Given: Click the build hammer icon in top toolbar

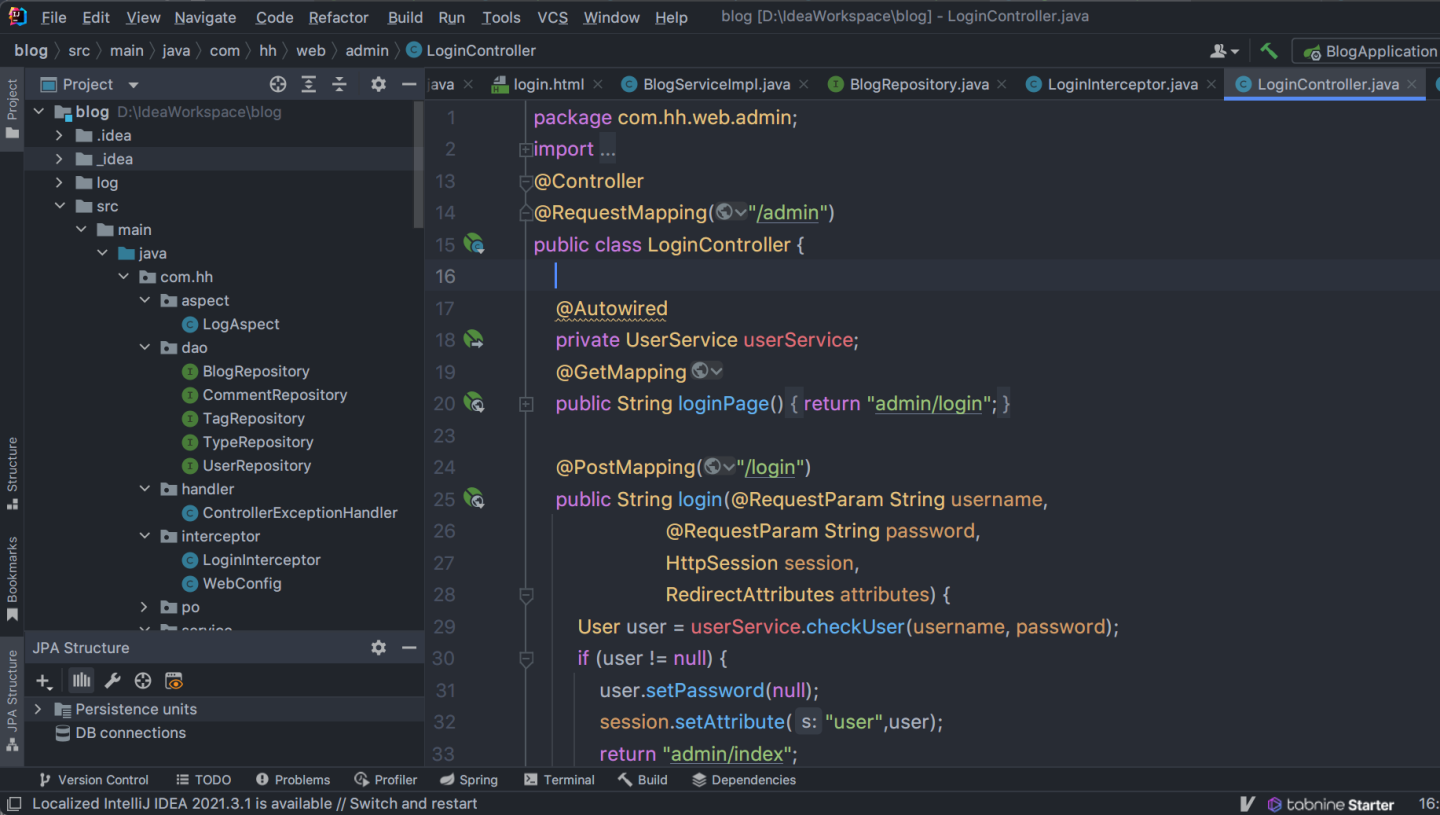Looking at the screenshot, I should point(1269,51).
